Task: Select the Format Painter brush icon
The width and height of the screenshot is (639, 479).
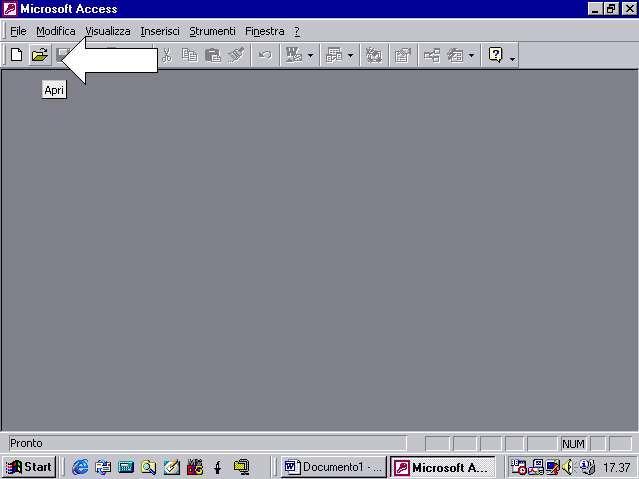Action: pyautogui.click(x=236, y=55)
